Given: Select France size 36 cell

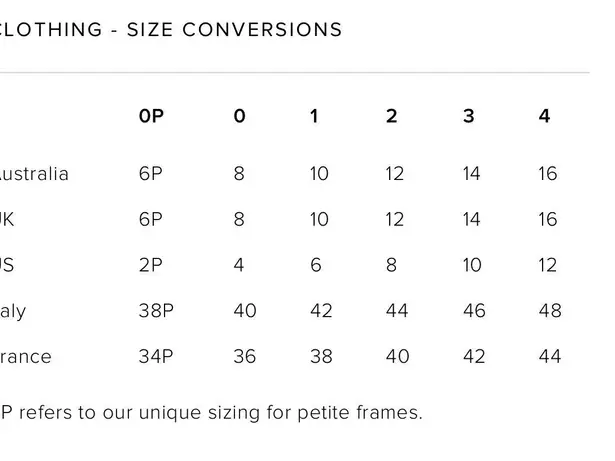Looking at the screenshot, I should pos(243,357).
